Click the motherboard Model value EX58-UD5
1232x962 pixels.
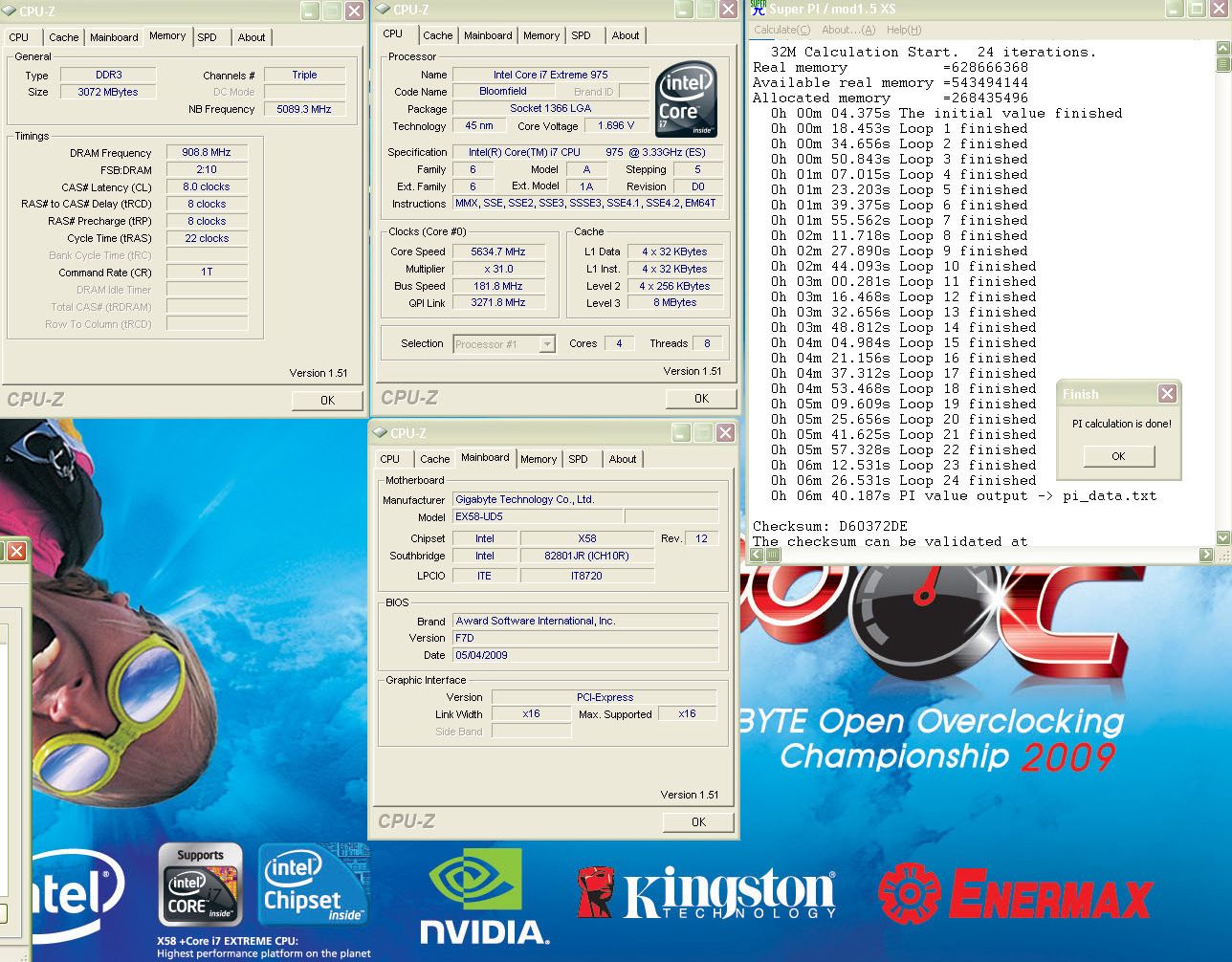click(x=538, y=516)
